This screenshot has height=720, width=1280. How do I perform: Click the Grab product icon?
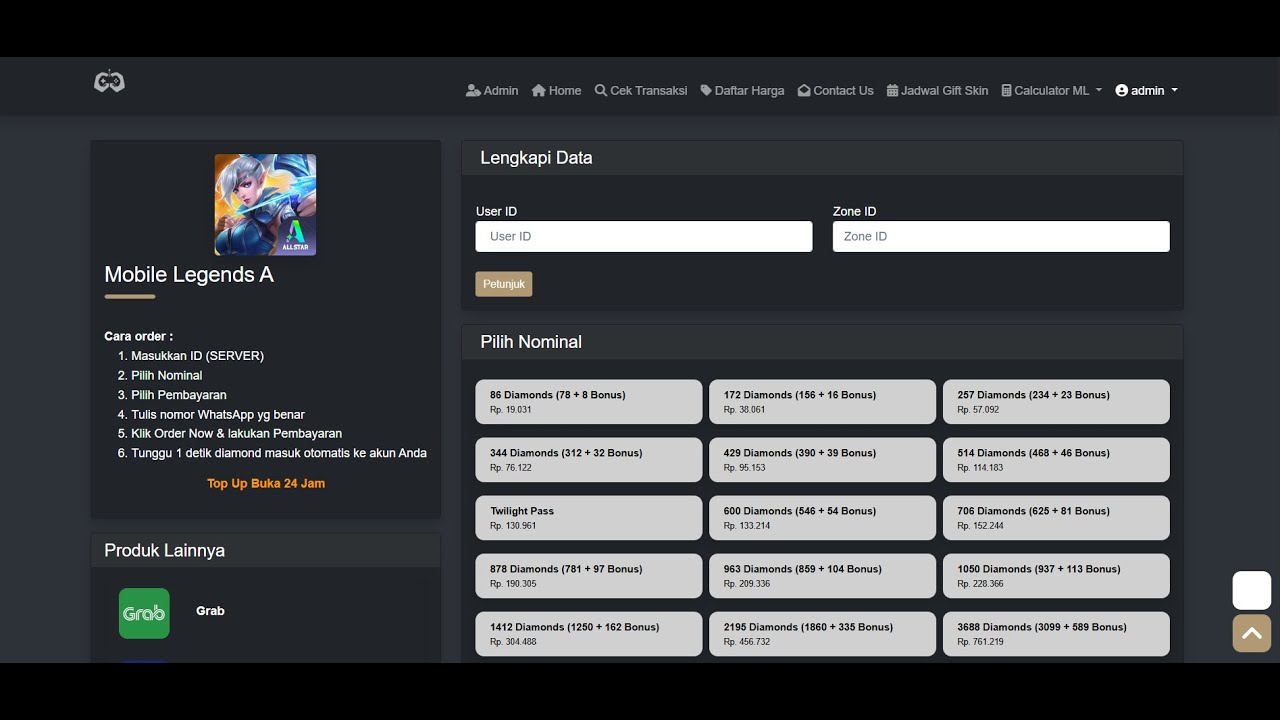pos(144,613)
